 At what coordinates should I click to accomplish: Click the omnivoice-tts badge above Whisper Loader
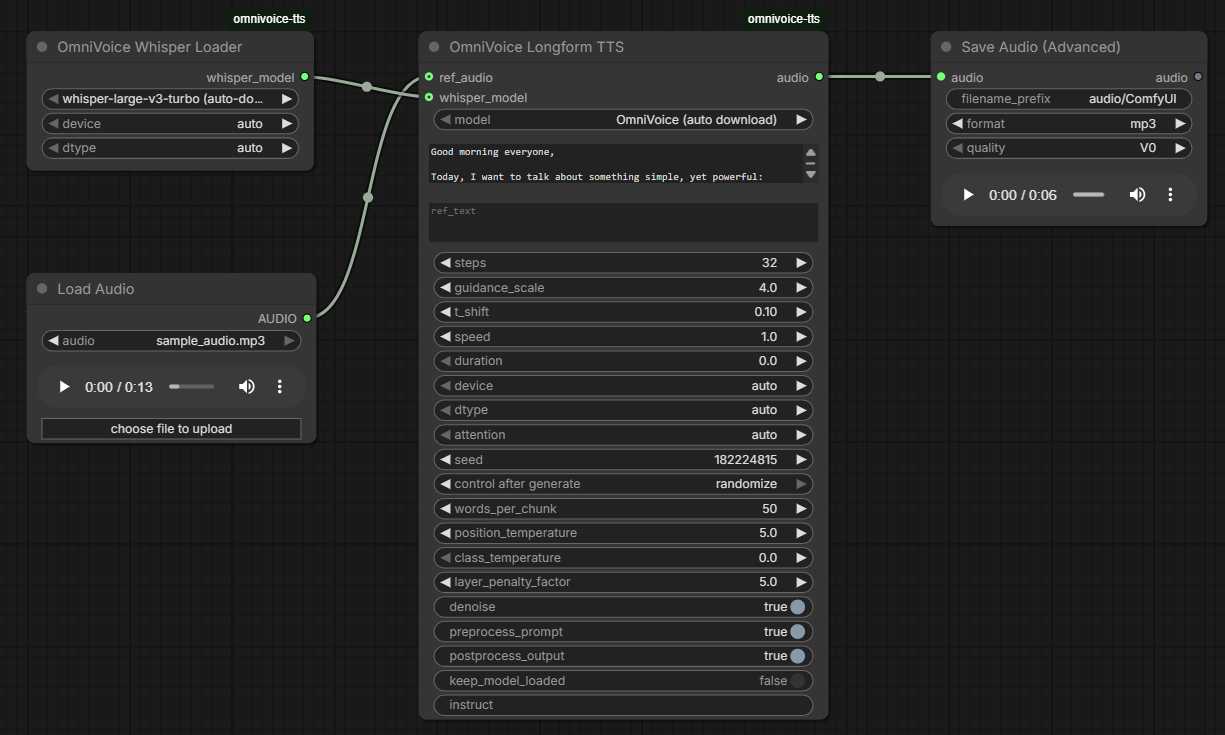(x=269, y=19)
